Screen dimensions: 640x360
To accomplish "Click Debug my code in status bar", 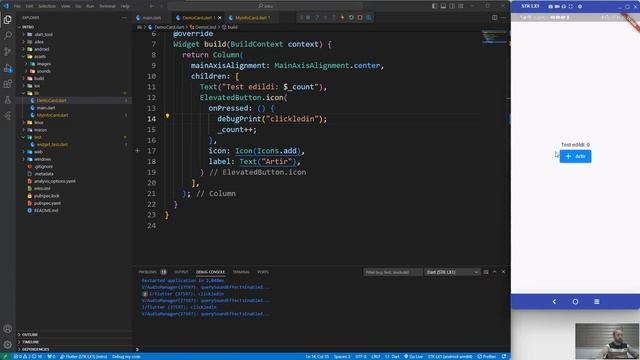I will [126, 357].
